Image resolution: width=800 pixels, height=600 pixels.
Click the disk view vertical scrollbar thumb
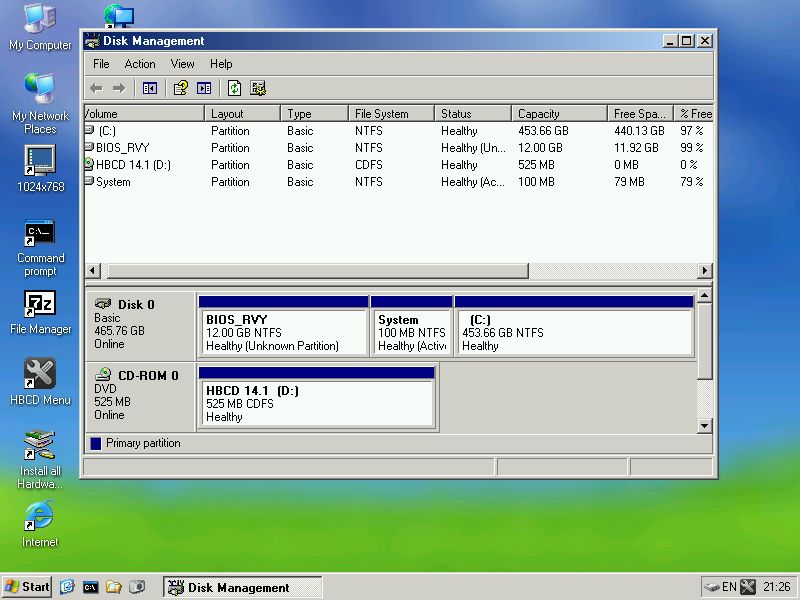pyautogui.click(x=704, y=341)
